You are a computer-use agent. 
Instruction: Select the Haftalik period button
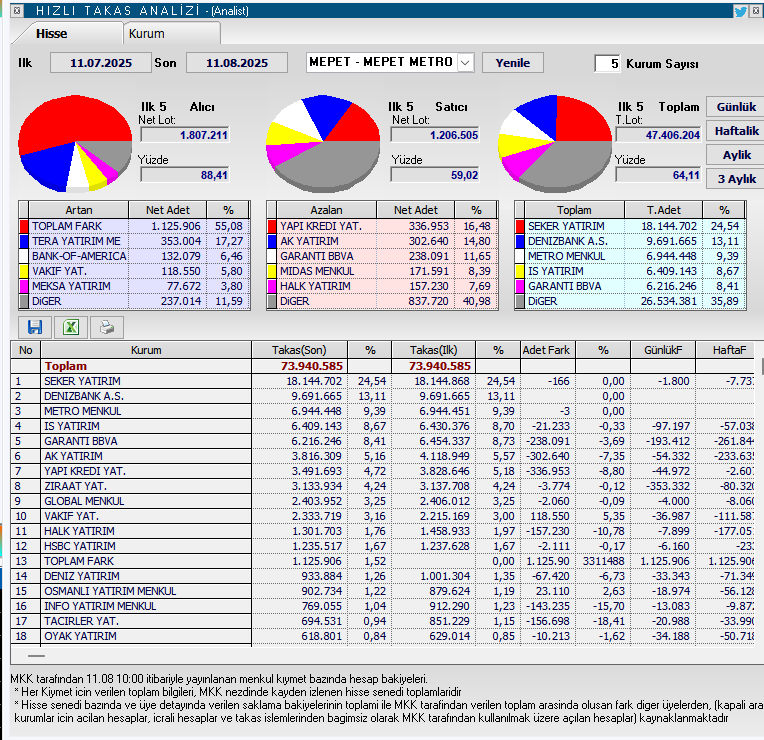[736, 131]
